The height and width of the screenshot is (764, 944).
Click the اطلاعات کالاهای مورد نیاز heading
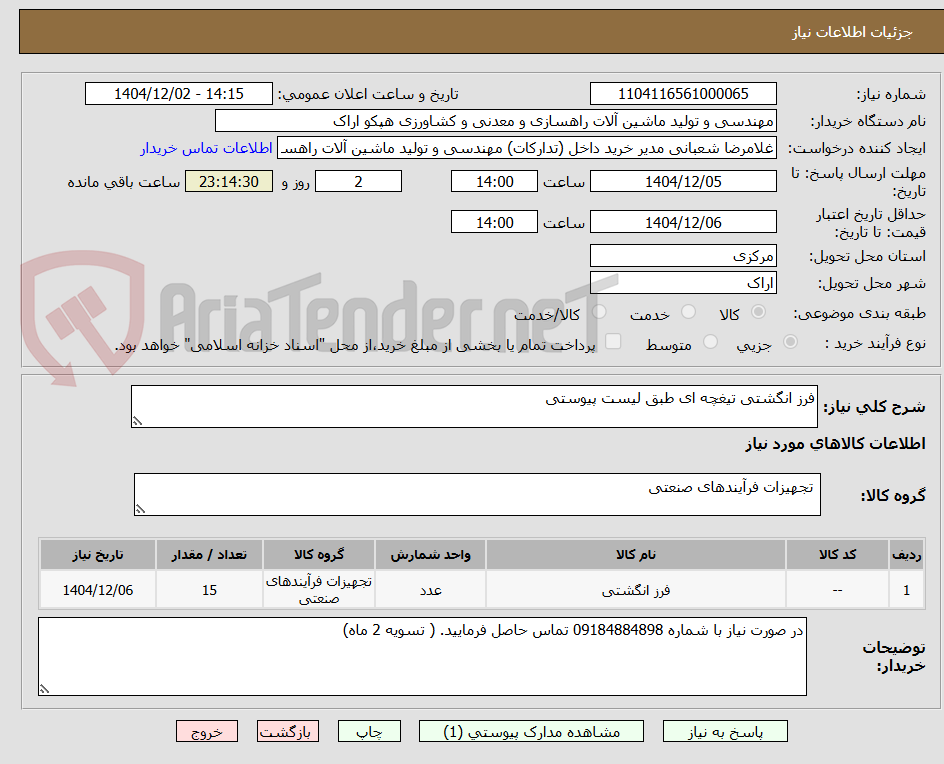pos(836,444)
